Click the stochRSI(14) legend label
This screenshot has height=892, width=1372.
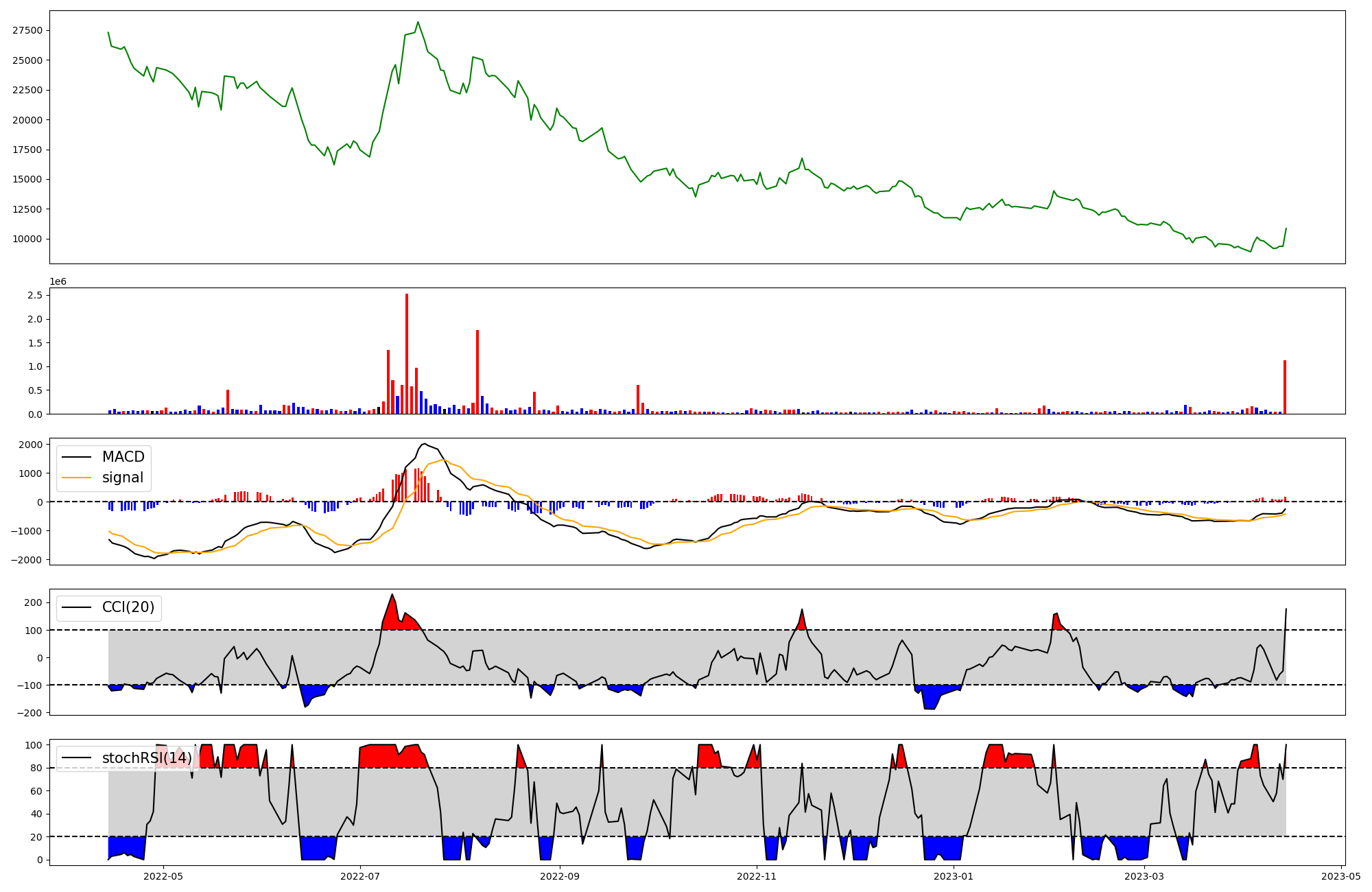tap(146, 758)
